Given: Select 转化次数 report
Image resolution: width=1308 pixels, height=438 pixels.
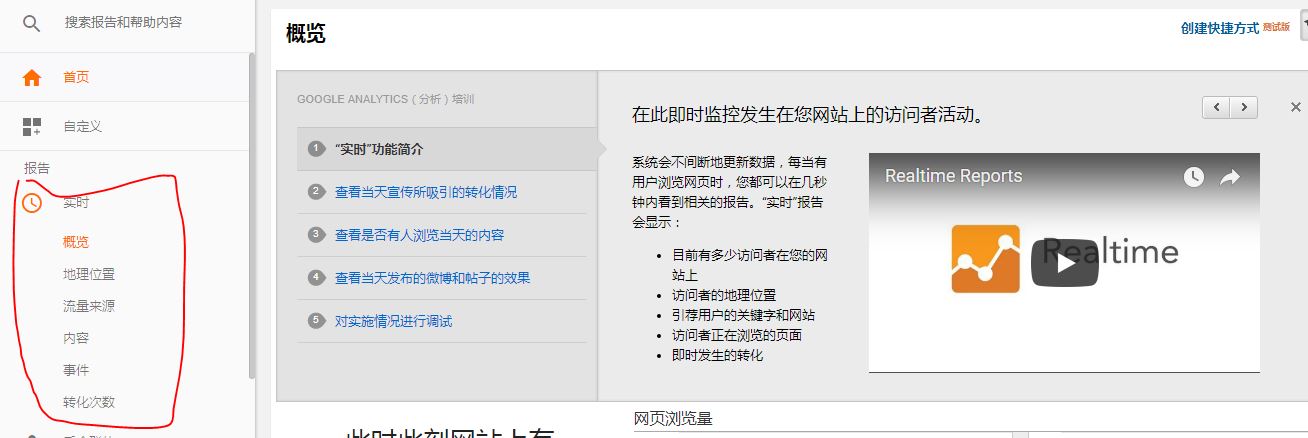Looking at the screenshot, I should 89,402.
